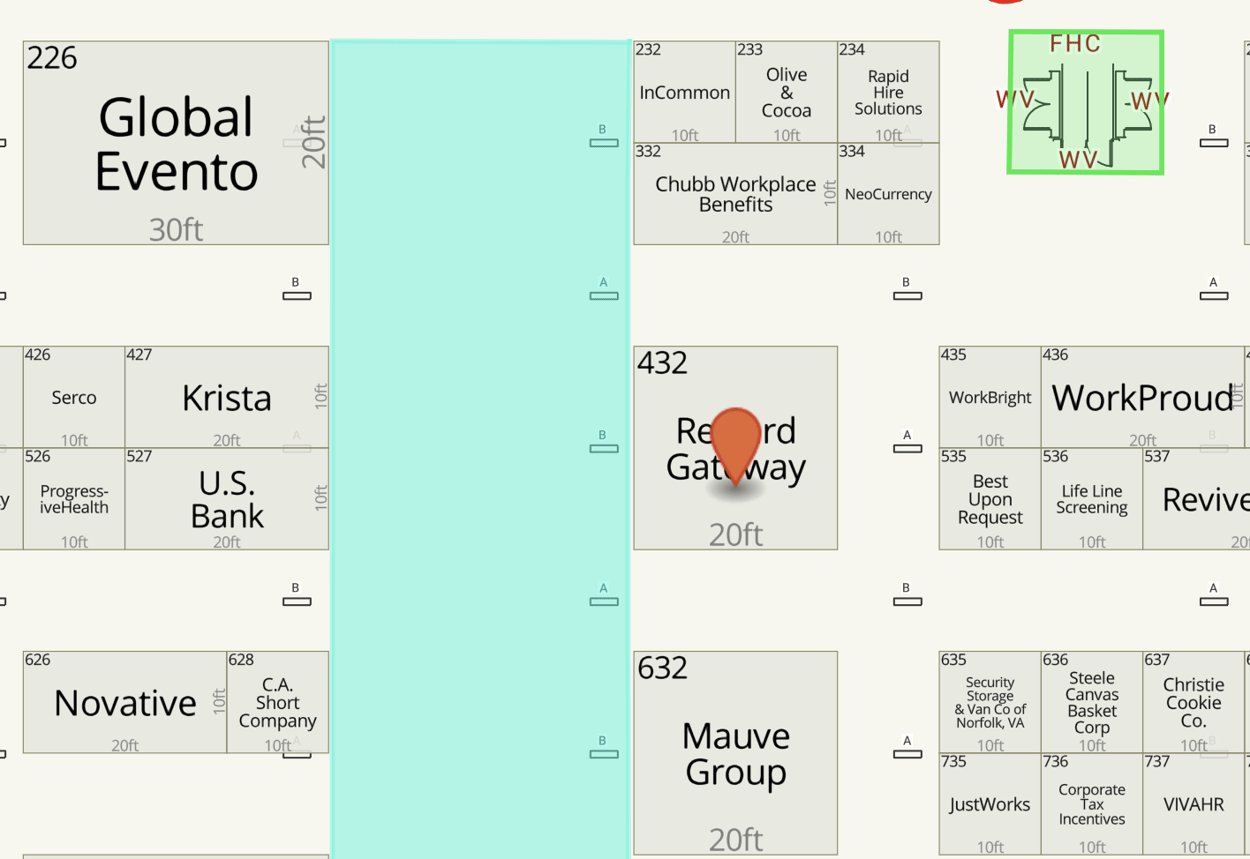Open Chubb Workplace Benefits booth details
1250x859 pixels.
735,194
